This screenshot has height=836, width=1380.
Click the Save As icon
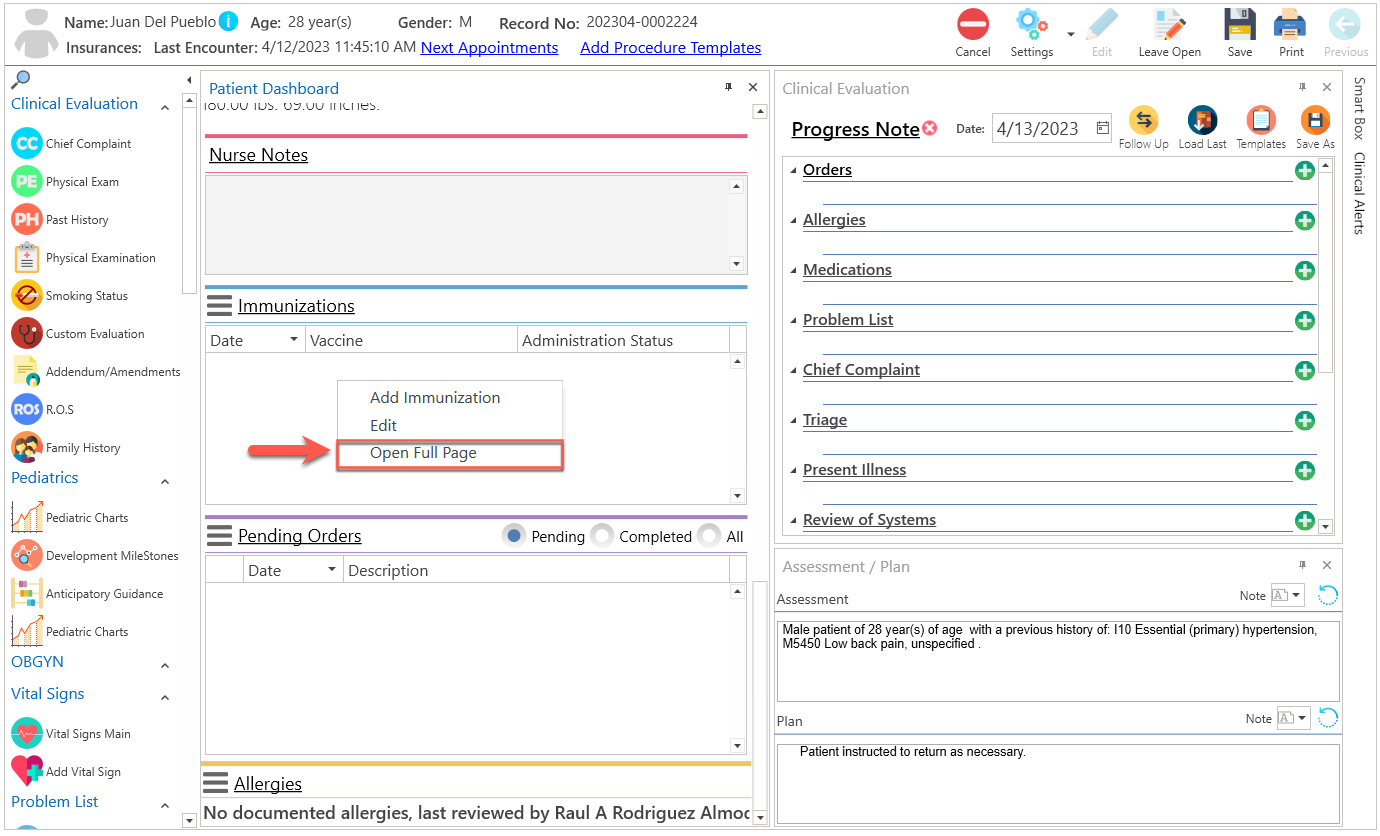[1314, 121]
